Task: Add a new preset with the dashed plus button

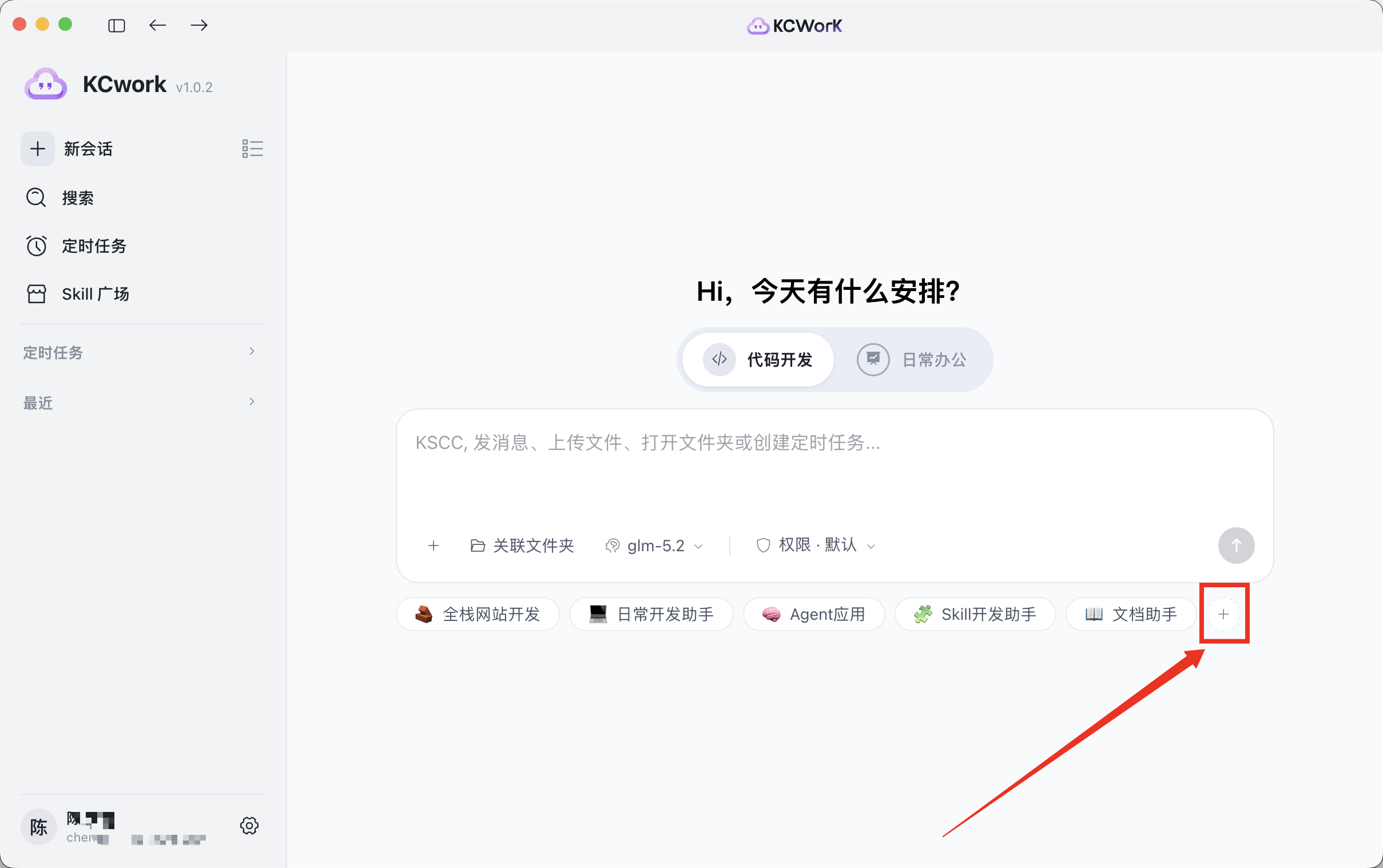Action: (x=1223, y=614)
